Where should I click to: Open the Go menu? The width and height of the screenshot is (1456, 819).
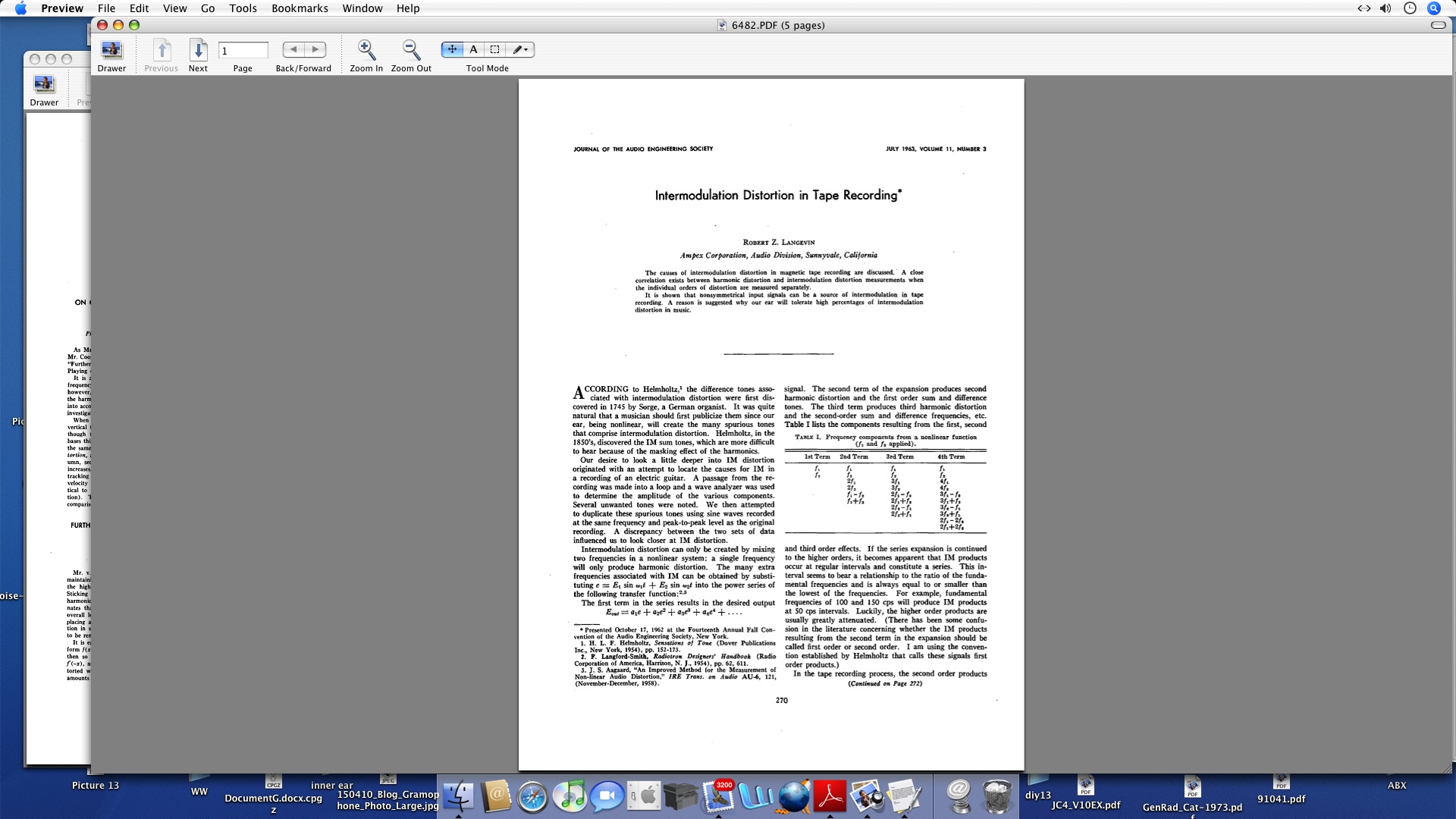tap(208, 8)
